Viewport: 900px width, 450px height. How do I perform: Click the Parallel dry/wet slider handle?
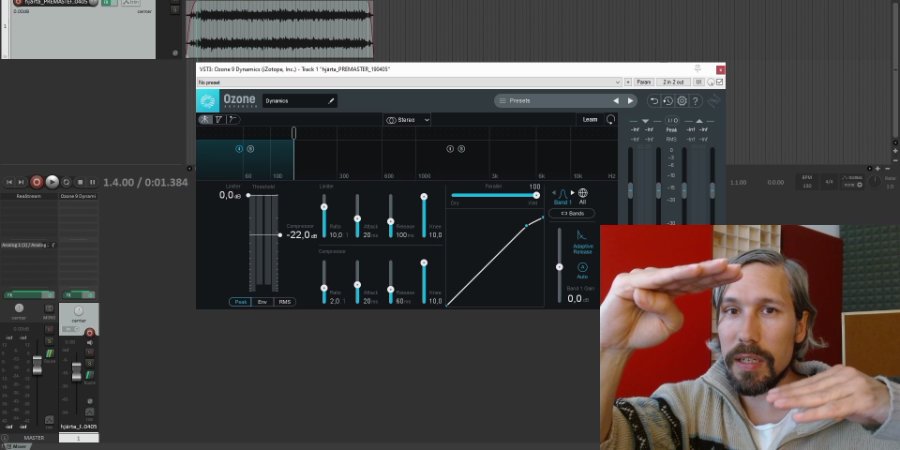point(536,195)
